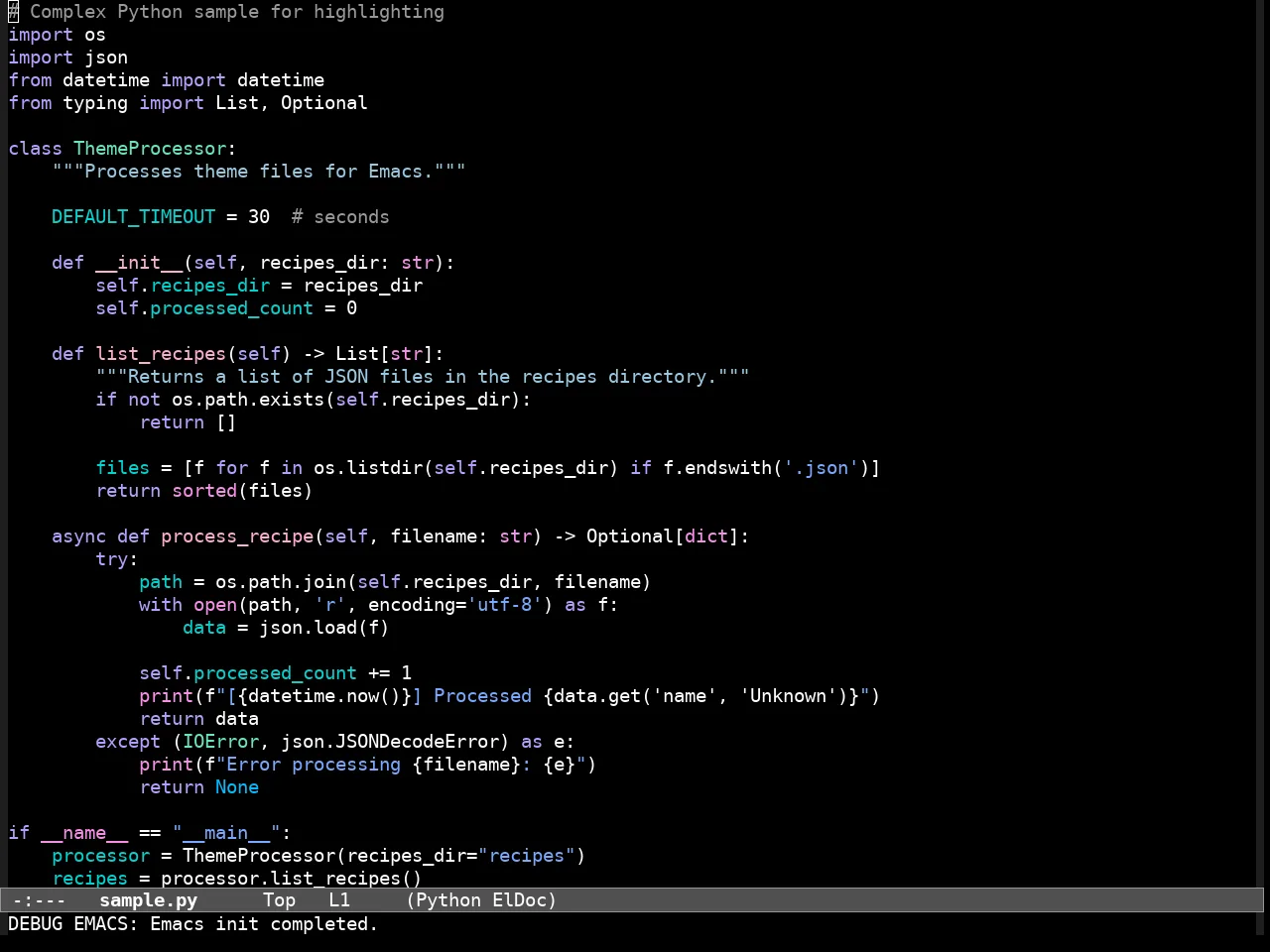Click process_recipe function name
The image size is (1270, 952).
point(237,536)
